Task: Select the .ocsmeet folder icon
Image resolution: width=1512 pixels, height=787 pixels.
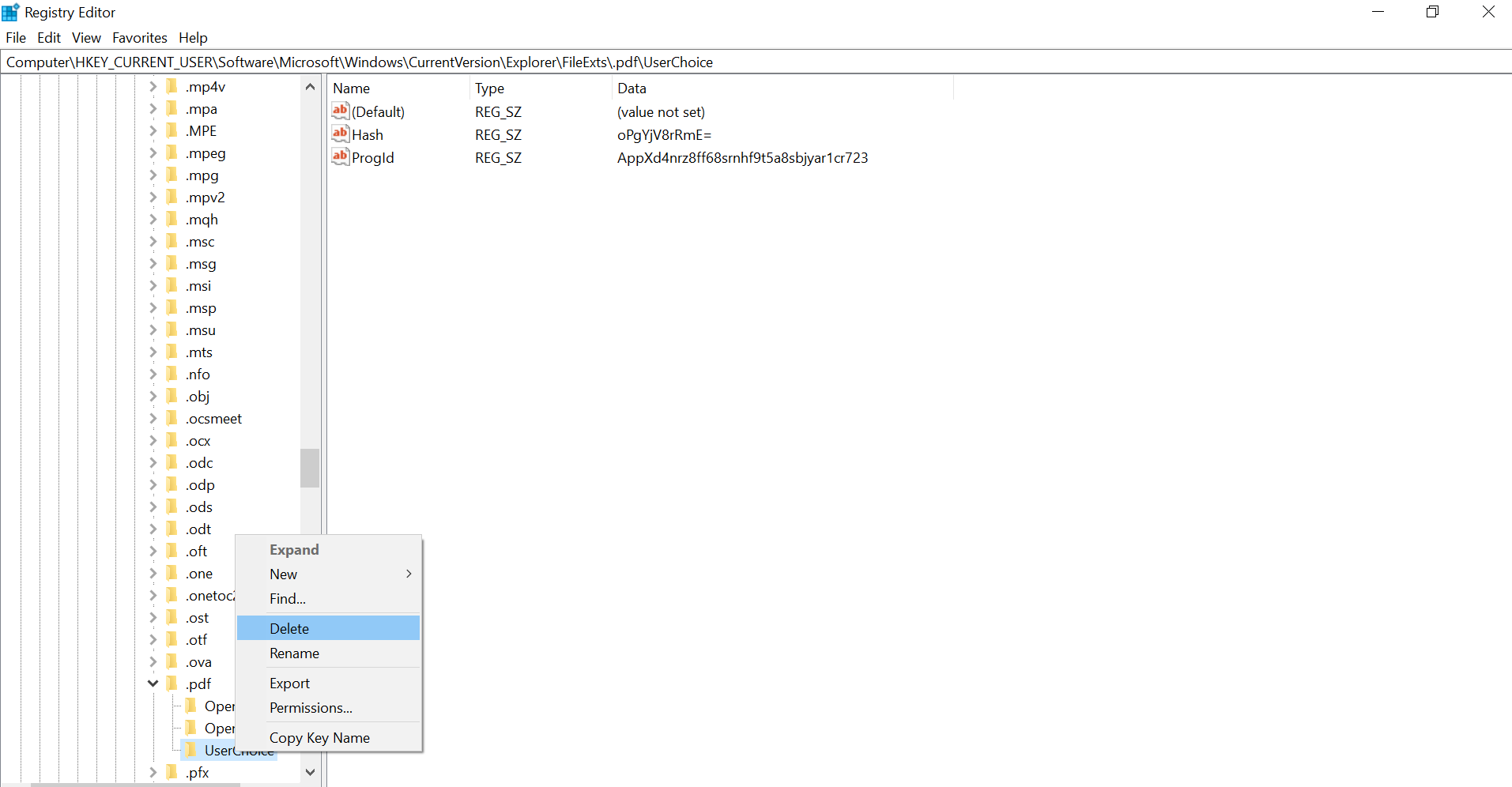Action: tap(172, 418)
